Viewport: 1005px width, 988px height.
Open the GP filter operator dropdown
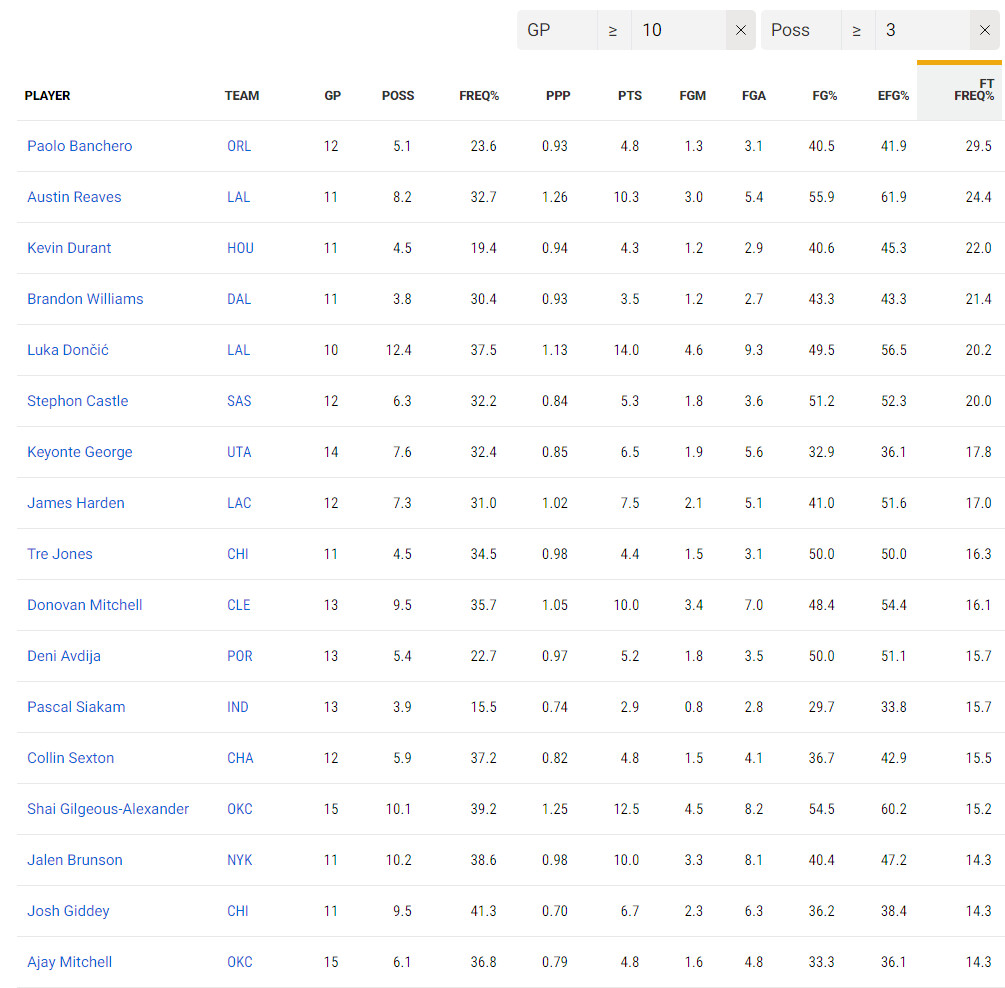(613, 30)
